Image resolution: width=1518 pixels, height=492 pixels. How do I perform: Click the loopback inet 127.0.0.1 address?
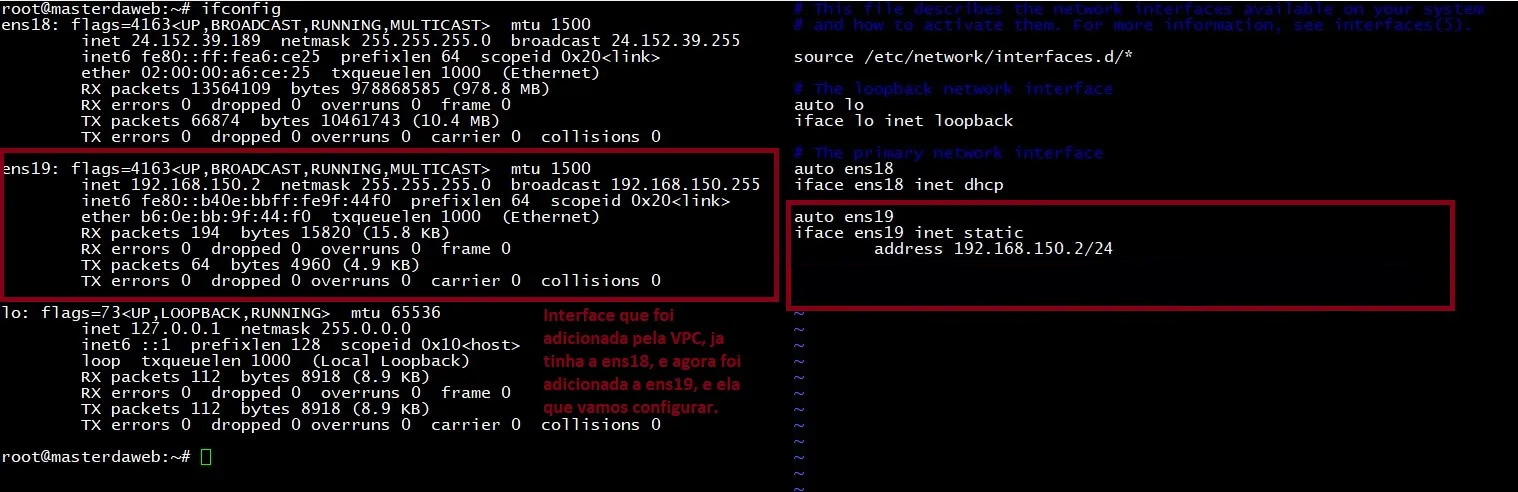click(x=176, y=329)
